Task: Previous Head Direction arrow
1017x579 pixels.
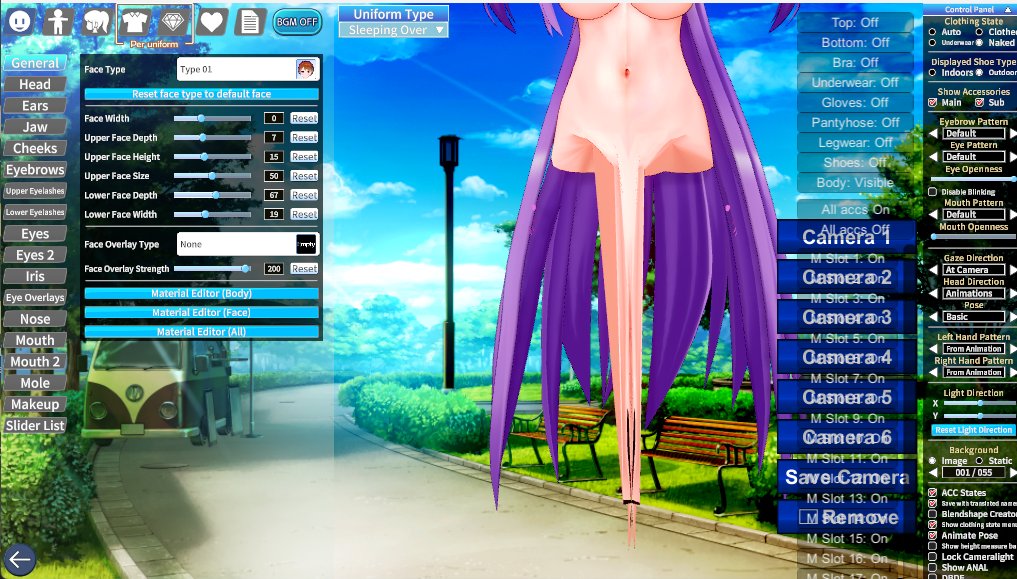Action: point(933,294)
